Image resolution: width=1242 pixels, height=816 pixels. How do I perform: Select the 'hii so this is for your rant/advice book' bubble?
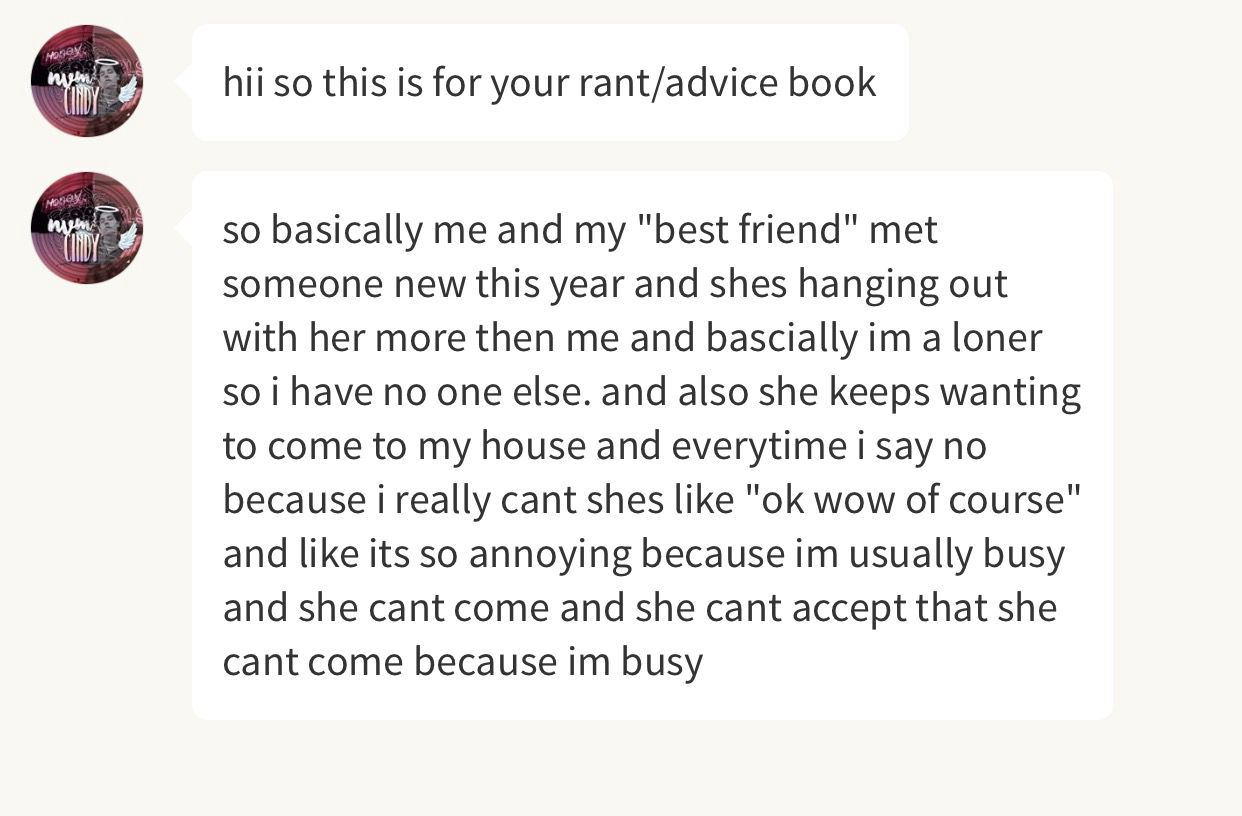point(550,82)
